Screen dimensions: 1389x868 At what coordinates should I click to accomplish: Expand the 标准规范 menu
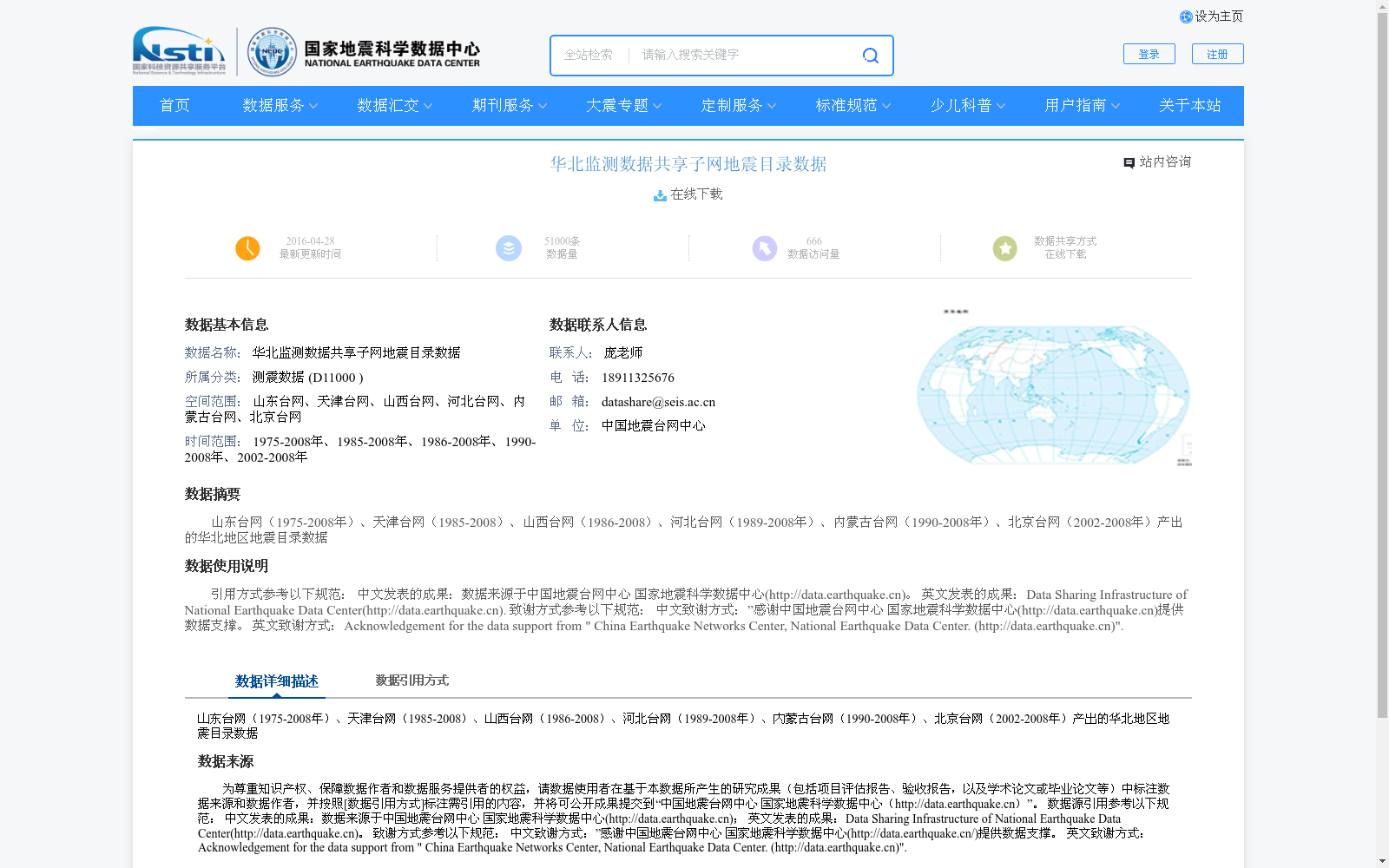pyautogui.click(x=852, y=106)
